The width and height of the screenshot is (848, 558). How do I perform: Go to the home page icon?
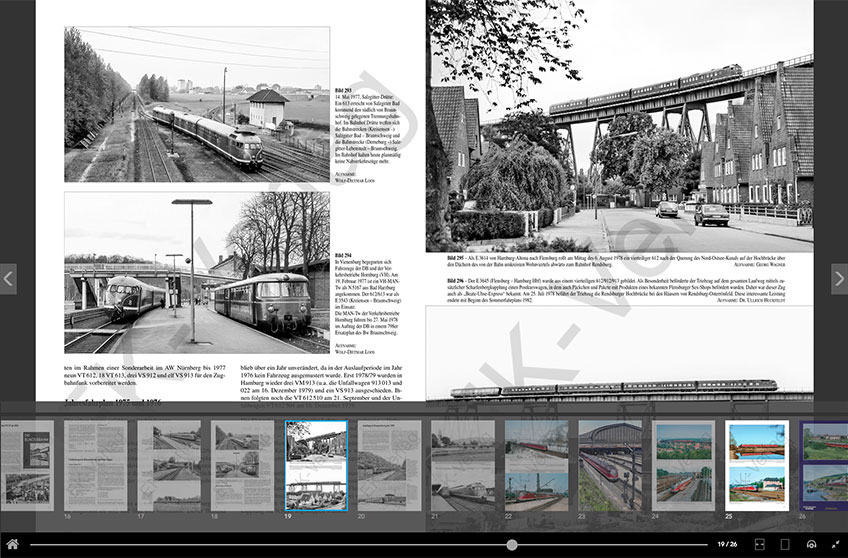click(12, 544)
